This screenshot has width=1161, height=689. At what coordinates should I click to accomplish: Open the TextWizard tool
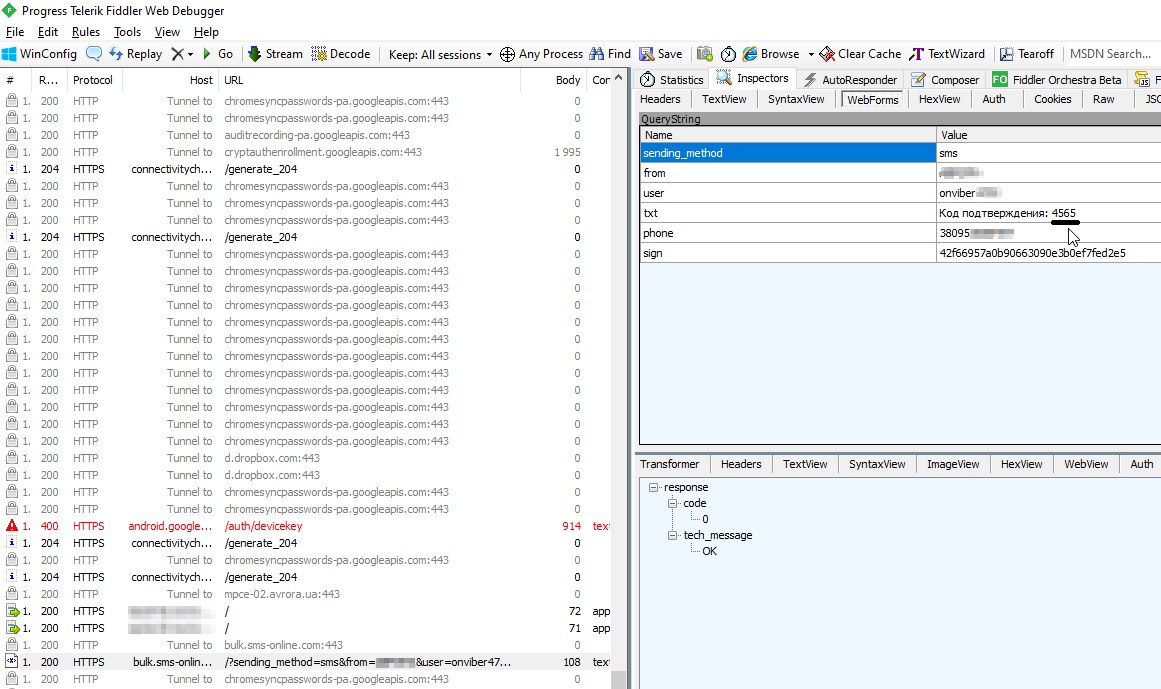[947, 54]
